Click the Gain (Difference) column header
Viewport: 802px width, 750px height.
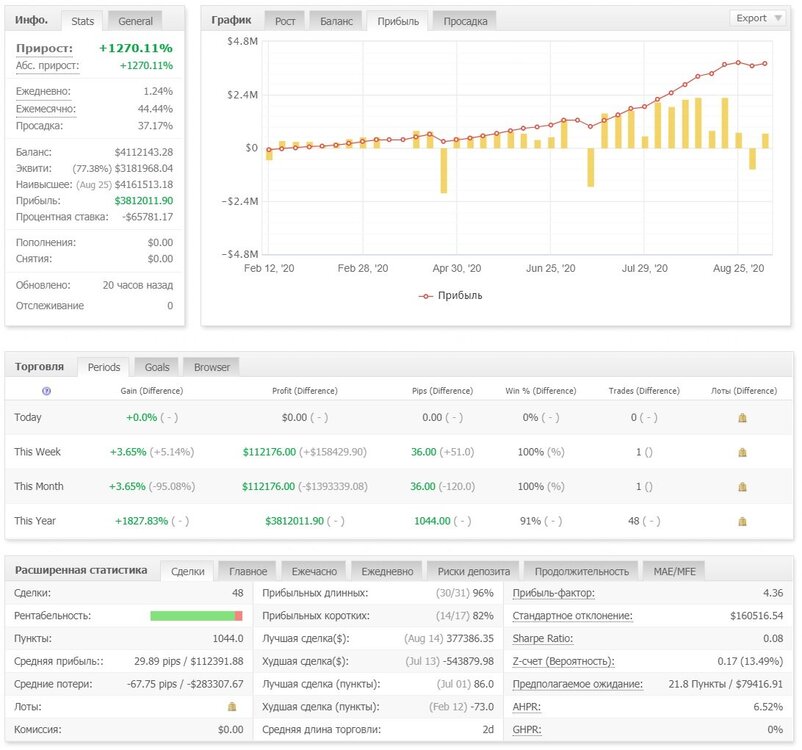151,391
